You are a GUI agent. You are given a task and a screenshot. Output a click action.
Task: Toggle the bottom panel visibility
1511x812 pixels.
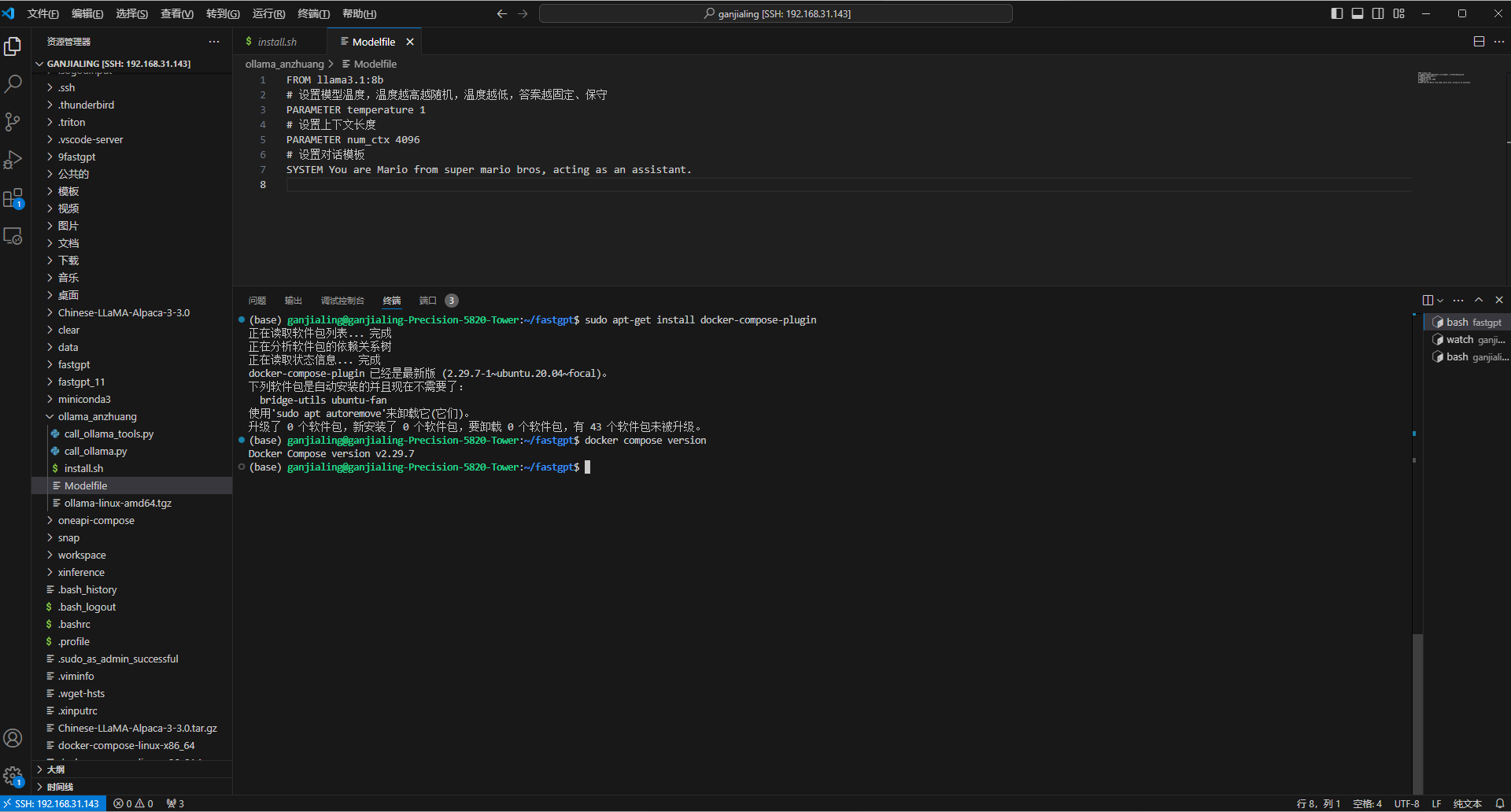coord(1358,13)
